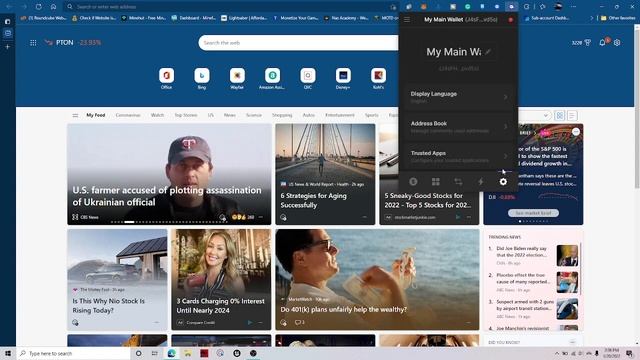Open the Other favorites folder

point(618,18)
